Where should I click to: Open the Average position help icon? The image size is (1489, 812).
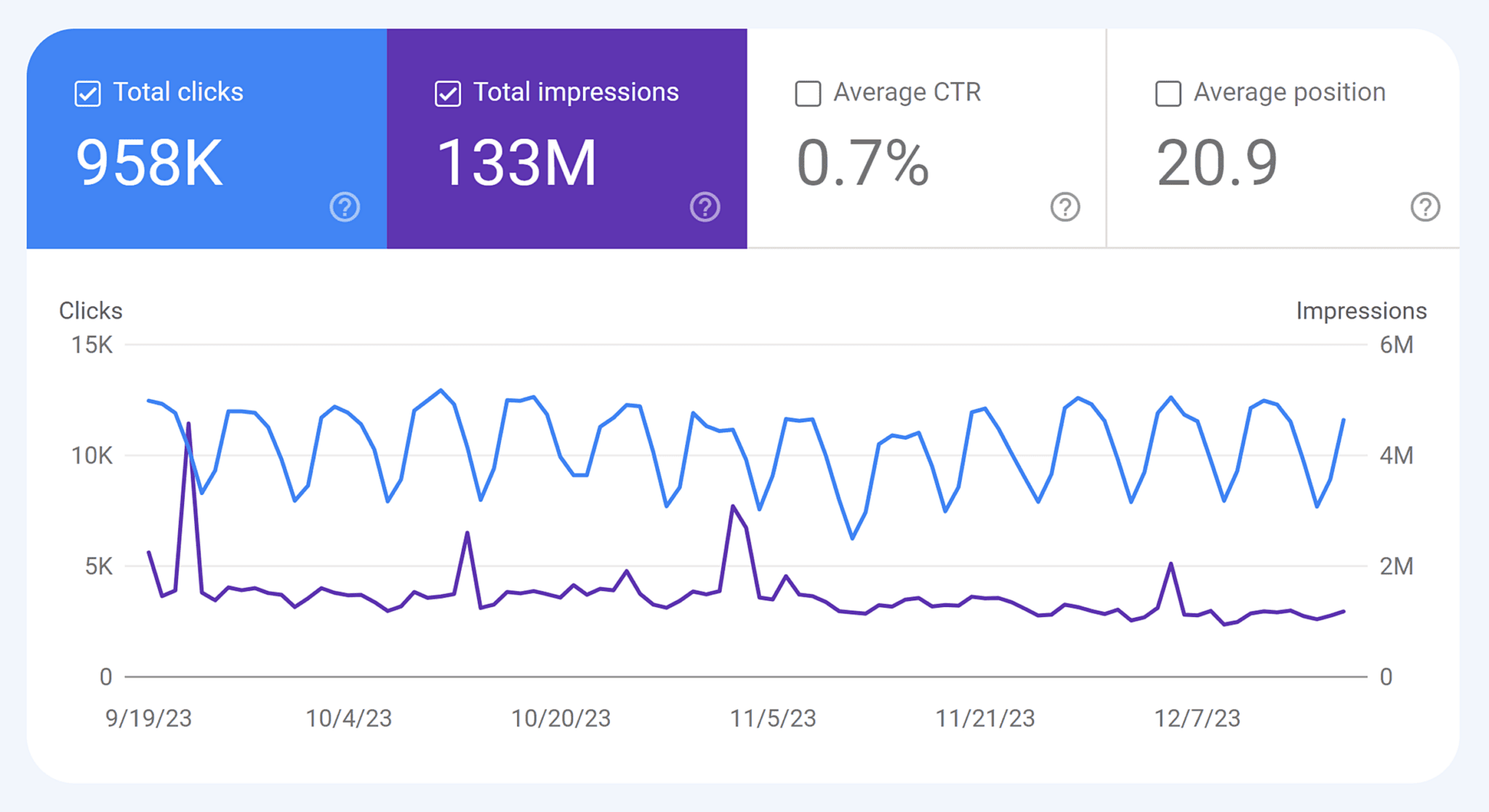(x=1424, y=207)
